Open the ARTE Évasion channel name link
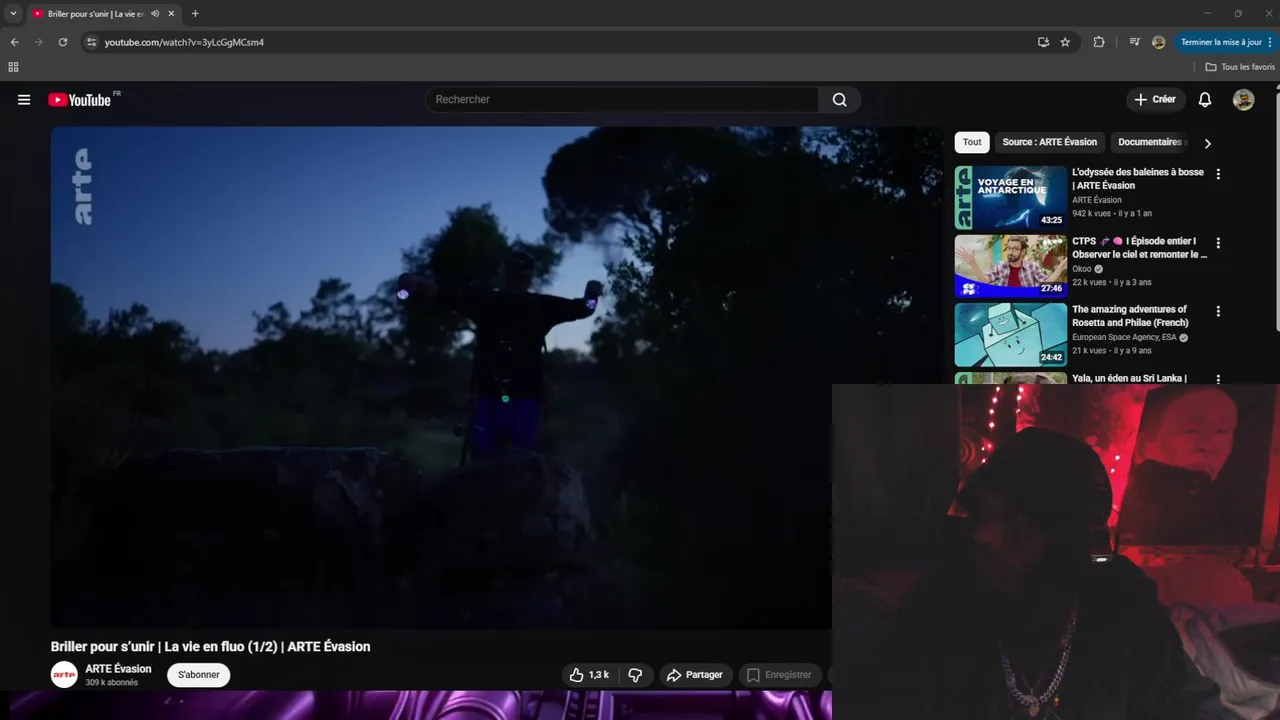This screenshot has width=1280, height=720. coord(118,669)
